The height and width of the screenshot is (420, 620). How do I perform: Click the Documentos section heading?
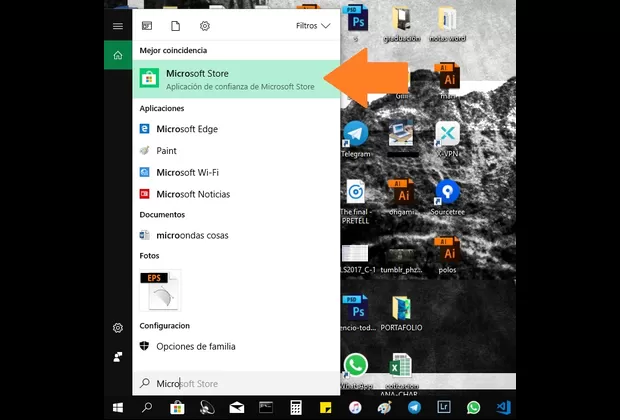pos(162,214)
